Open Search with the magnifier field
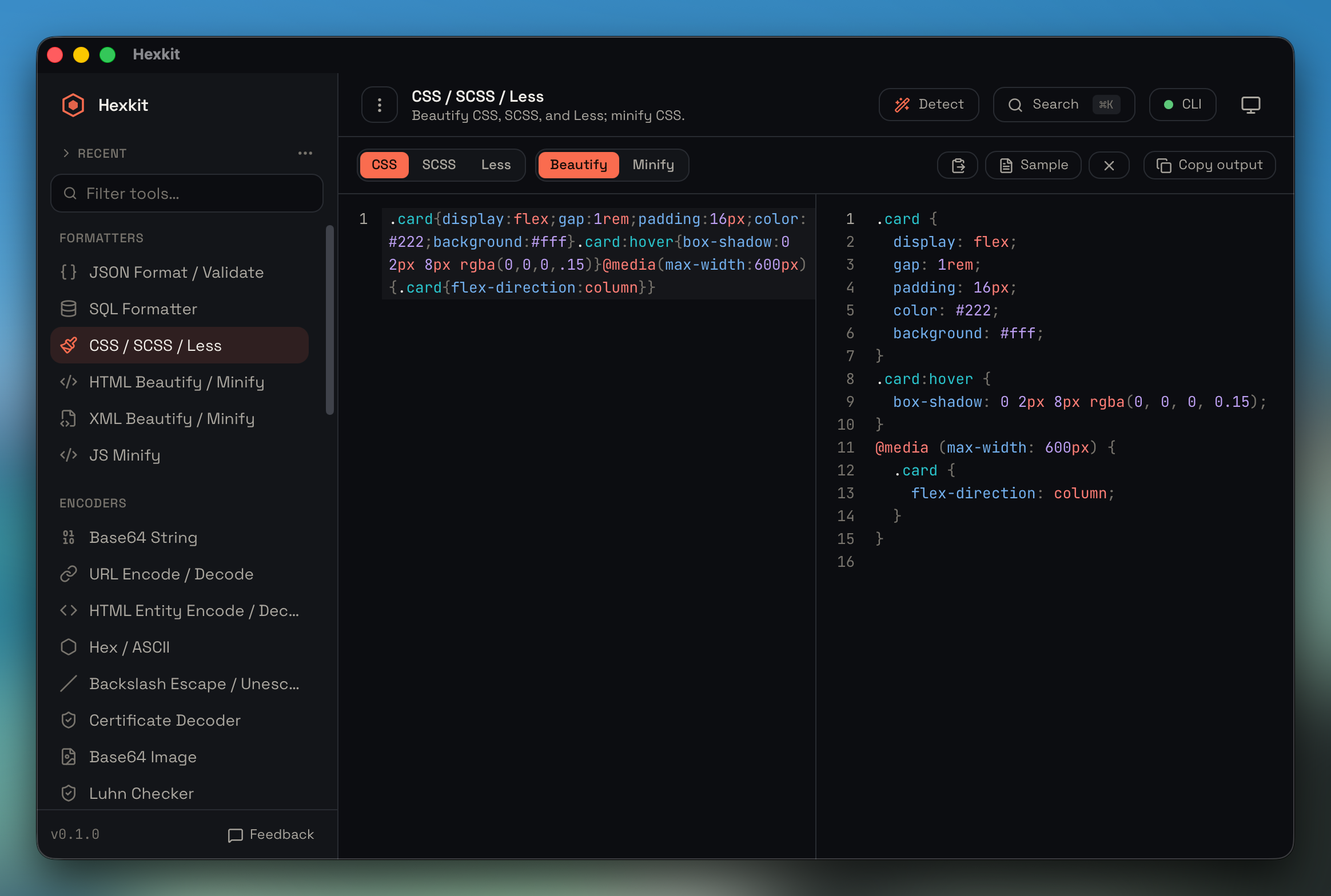The width and height of the screenshot is (1331, 896). click(1064, 105)
